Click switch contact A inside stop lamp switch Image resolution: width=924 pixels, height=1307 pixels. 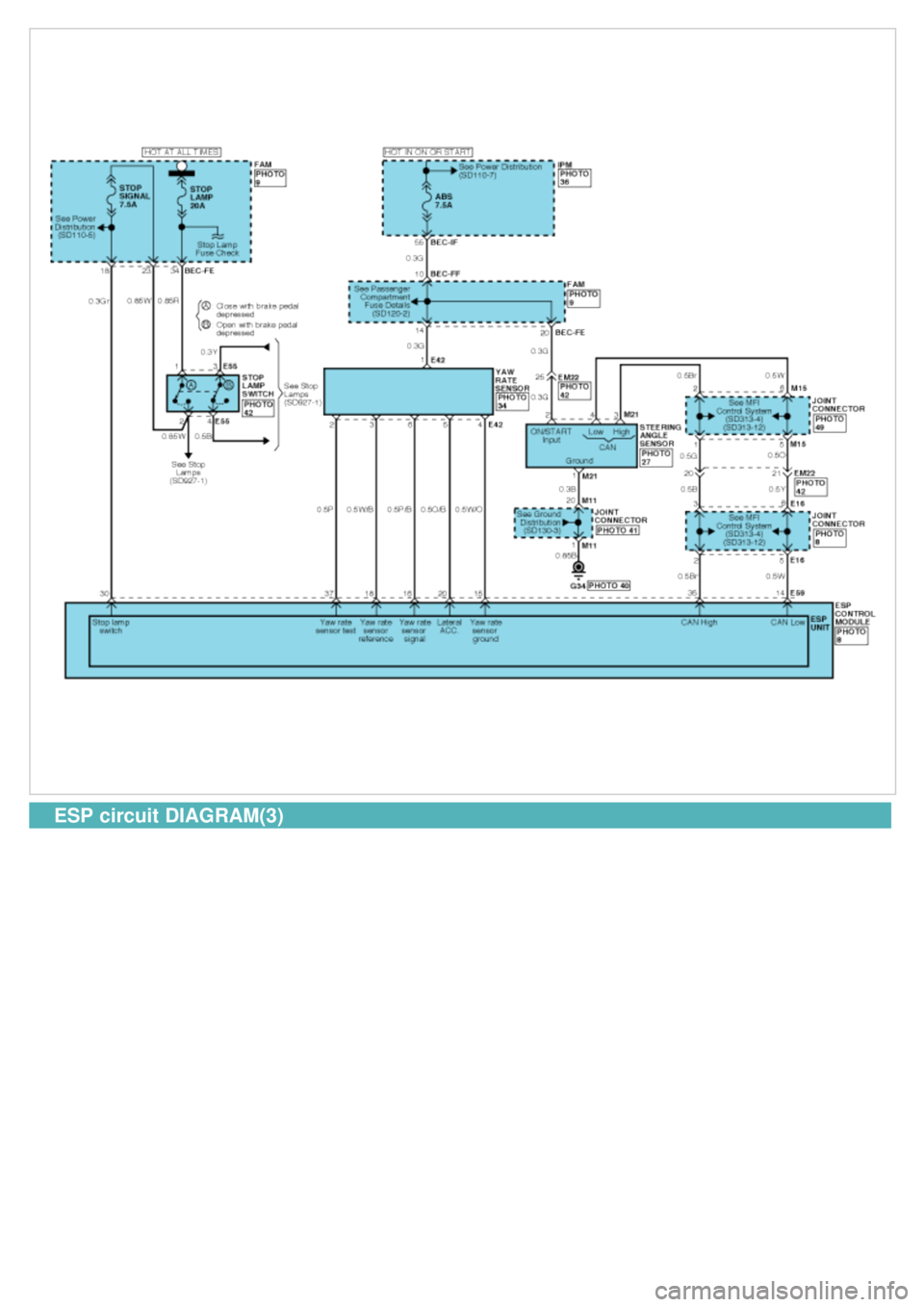191,386
